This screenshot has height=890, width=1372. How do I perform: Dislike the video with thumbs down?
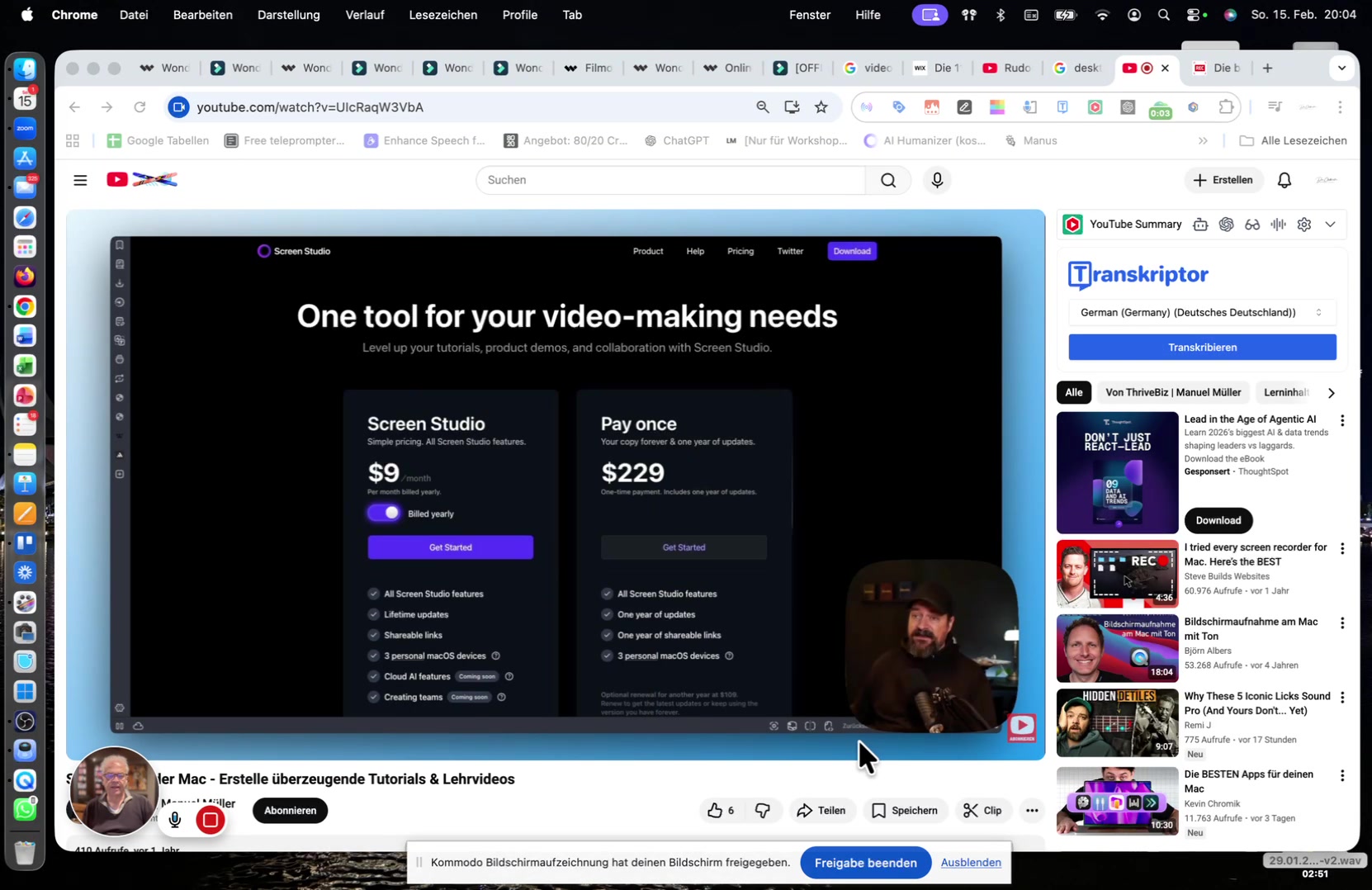(763, 811)
